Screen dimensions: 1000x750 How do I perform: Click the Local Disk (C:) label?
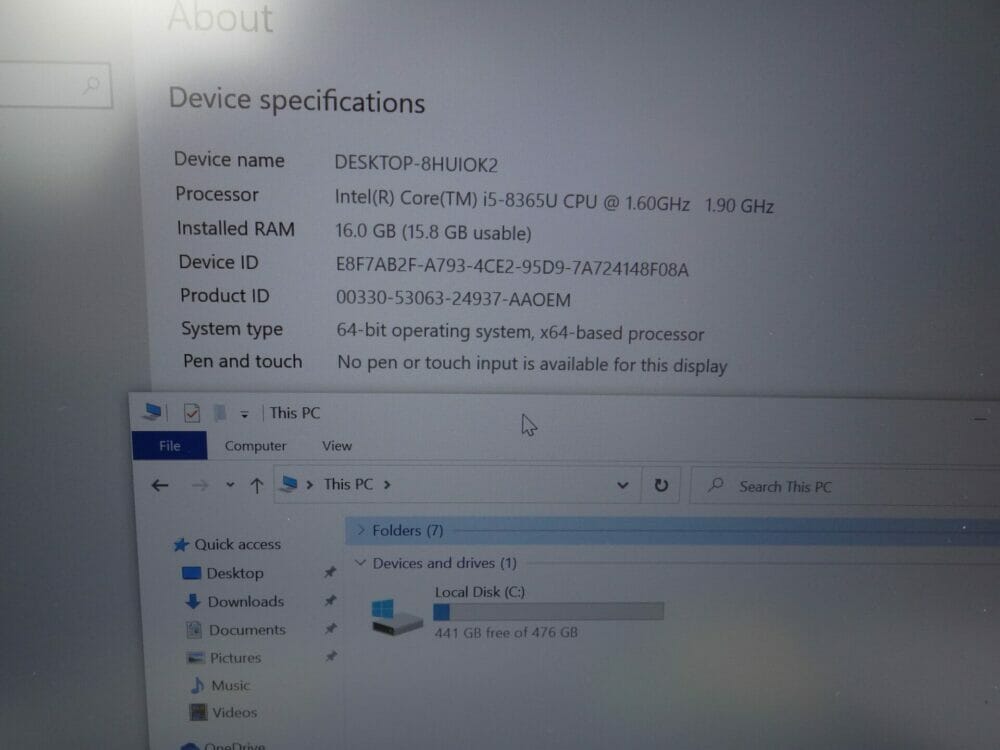480,592
